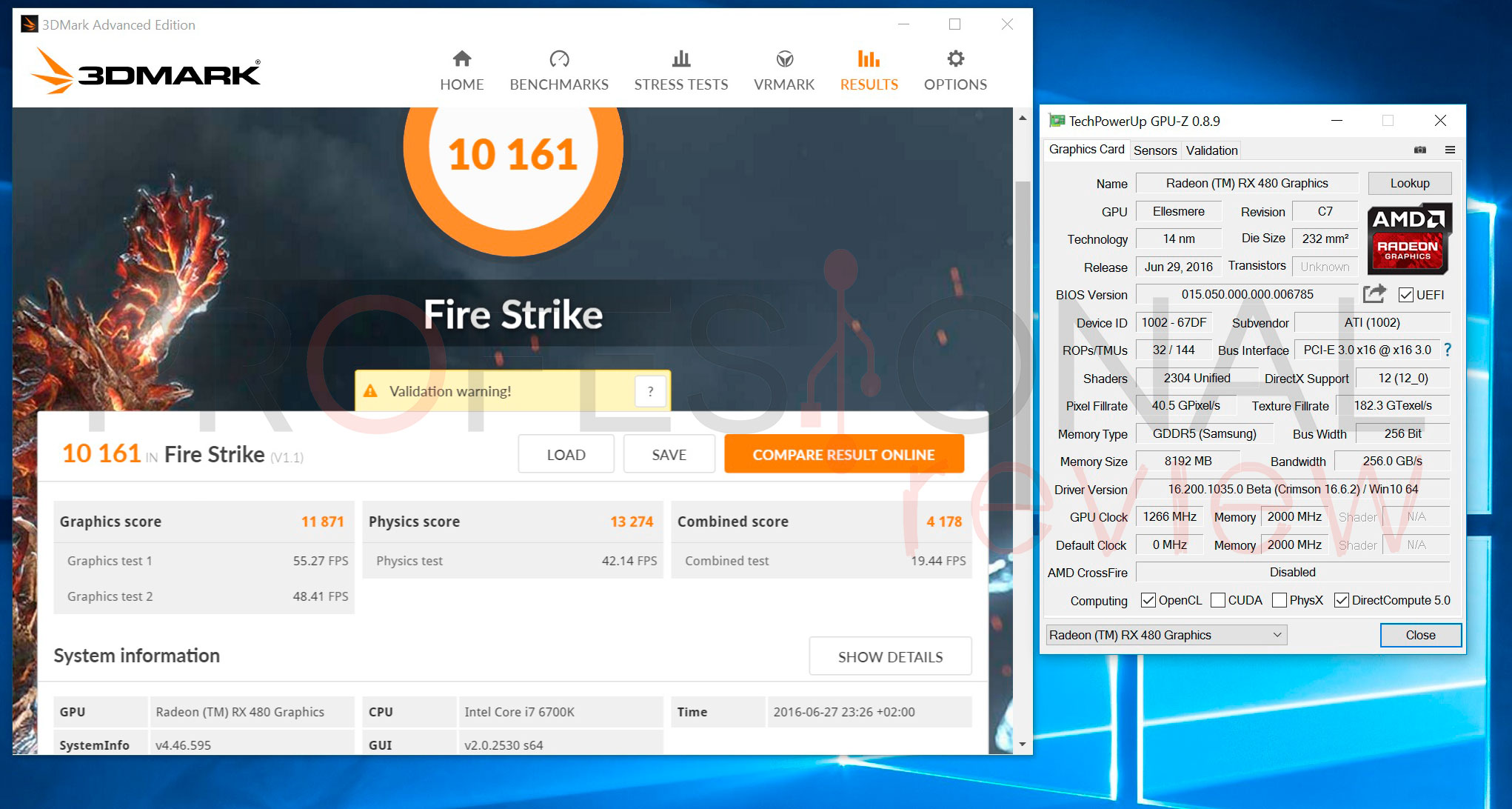
Task: Toggle the OpenCL checkbox
Action: pos(1148,600)
